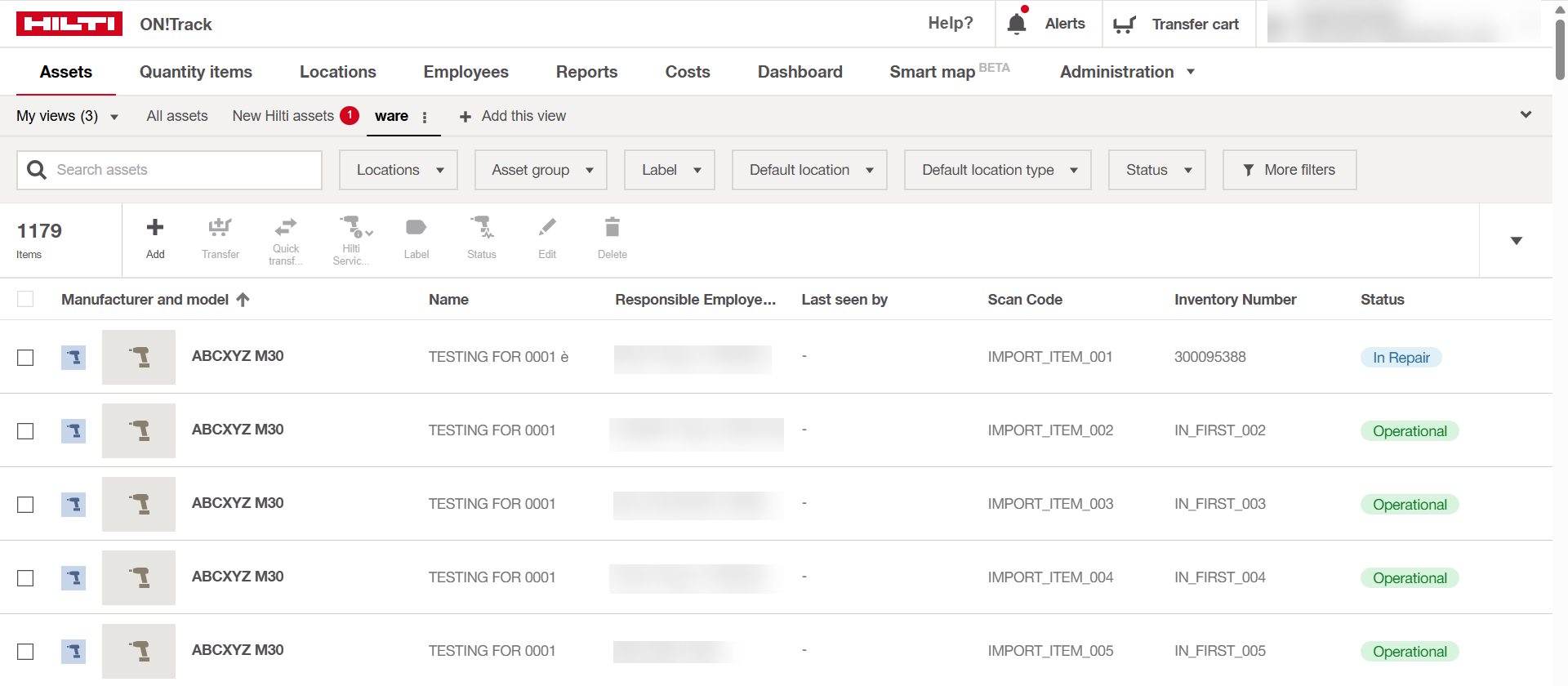
Task: Expand the Locations filter dropdown
Action: 399,170
